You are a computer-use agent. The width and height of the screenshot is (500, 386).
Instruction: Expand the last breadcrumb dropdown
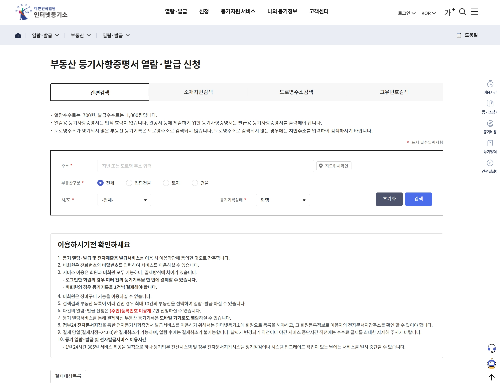tap(116, 35)
